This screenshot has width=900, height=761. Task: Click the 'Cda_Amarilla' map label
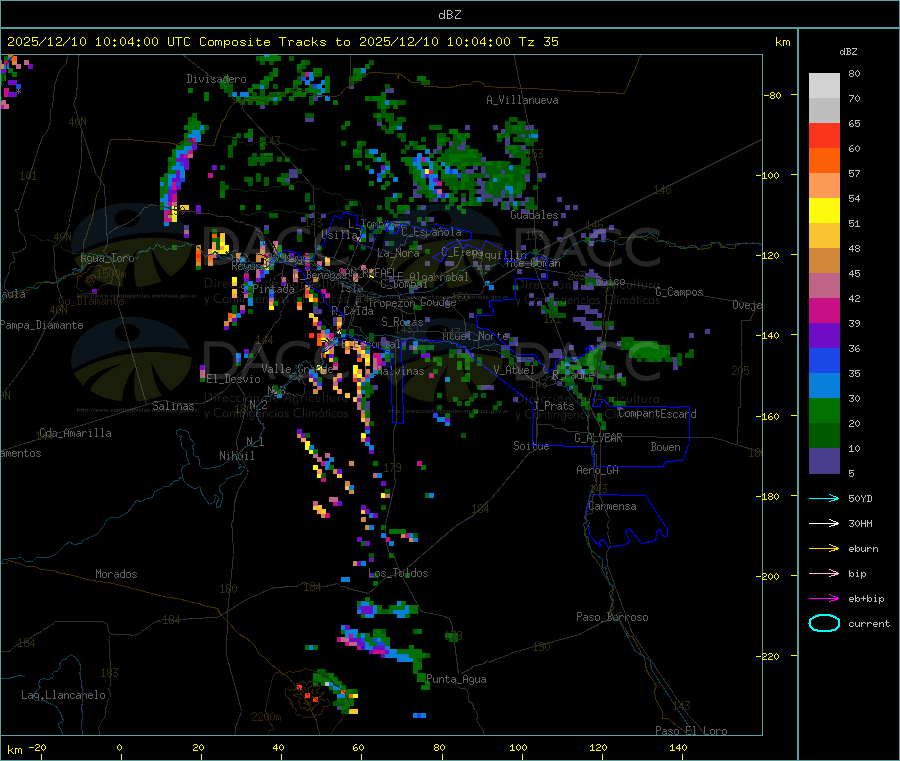[75, 433]
